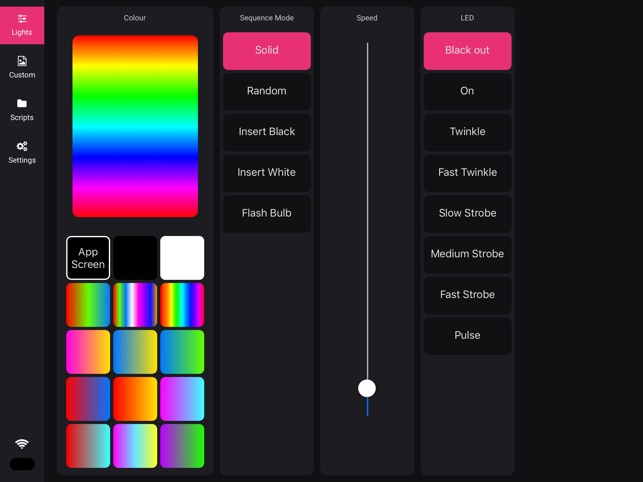Turn the LED On
Viewport: 643px width, 482px height.
pyautogui.click(x=467, y=91)
